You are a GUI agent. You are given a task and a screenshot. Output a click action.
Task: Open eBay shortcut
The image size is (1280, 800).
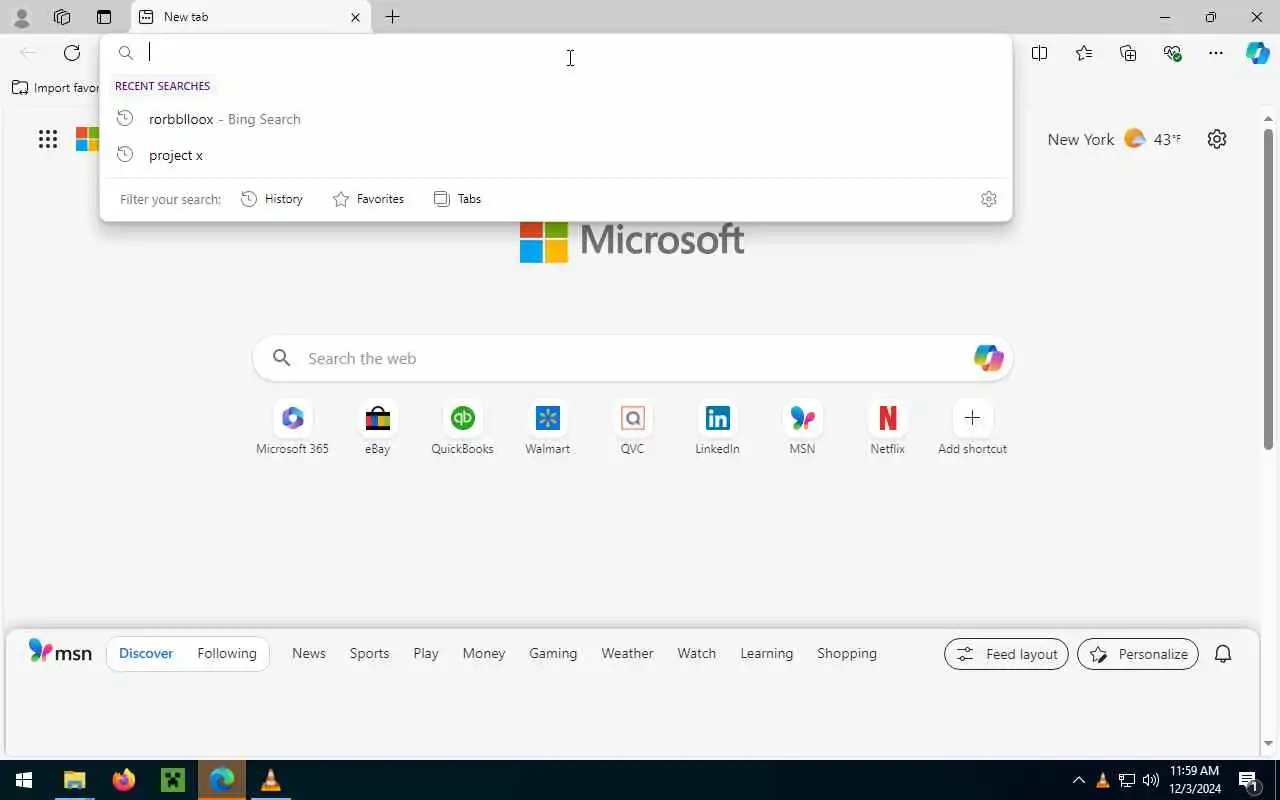coord(377,428)
